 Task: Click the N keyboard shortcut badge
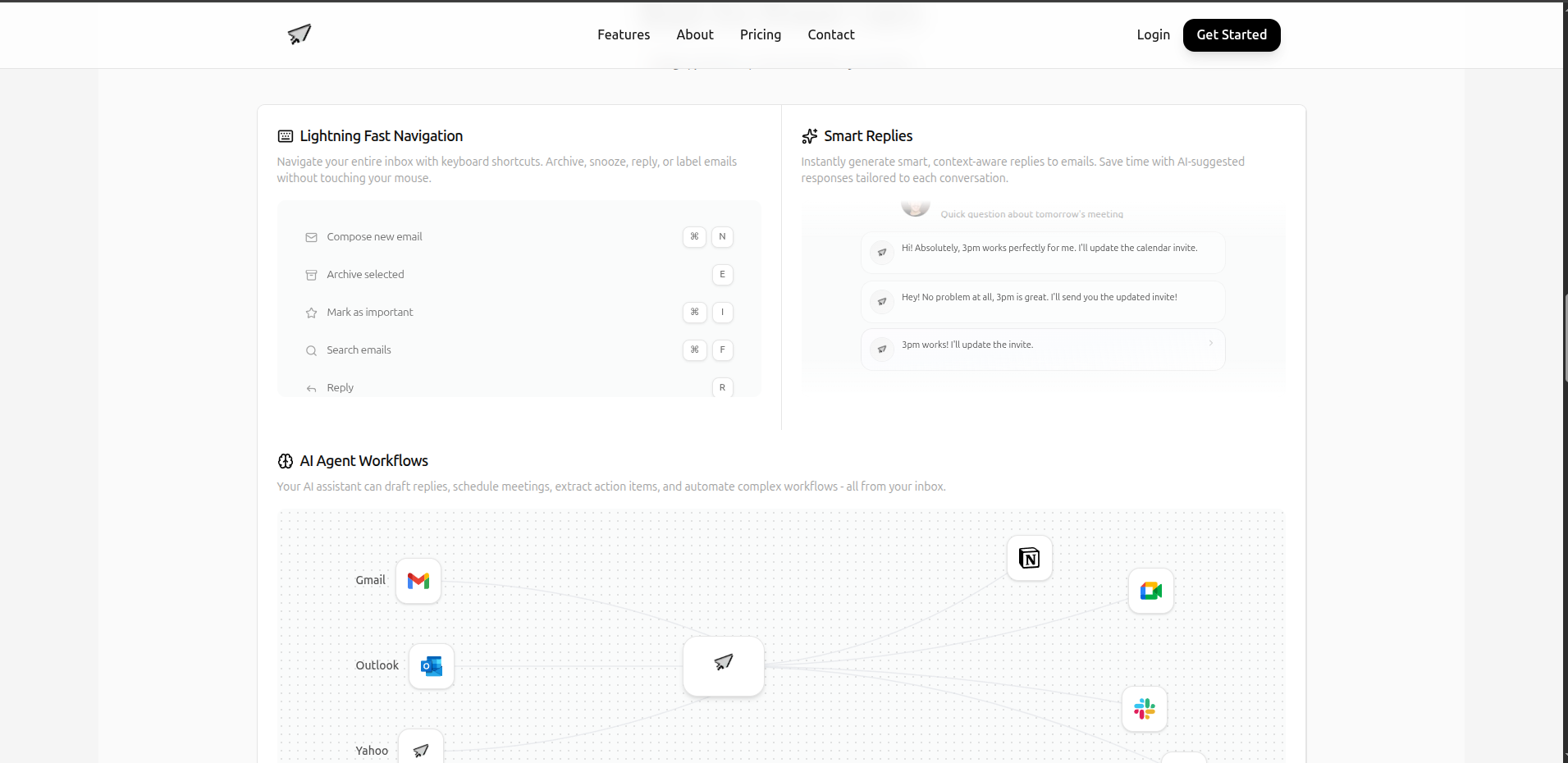pyautogui.click(x=722, y=236)
